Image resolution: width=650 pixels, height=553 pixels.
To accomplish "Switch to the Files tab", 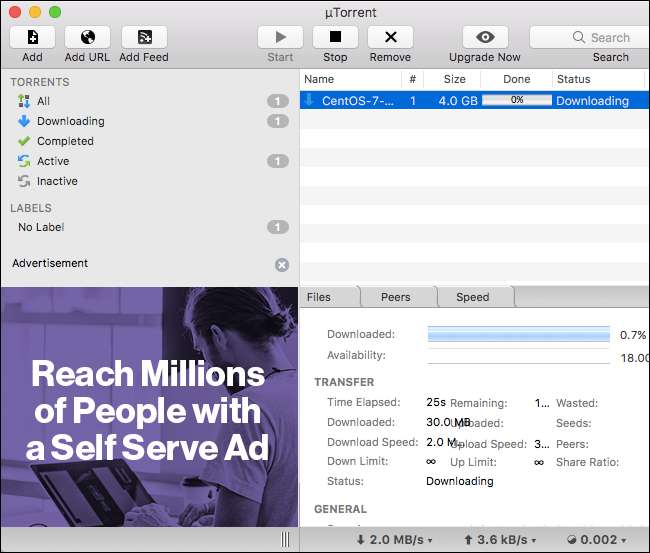I will coord(319,297).
